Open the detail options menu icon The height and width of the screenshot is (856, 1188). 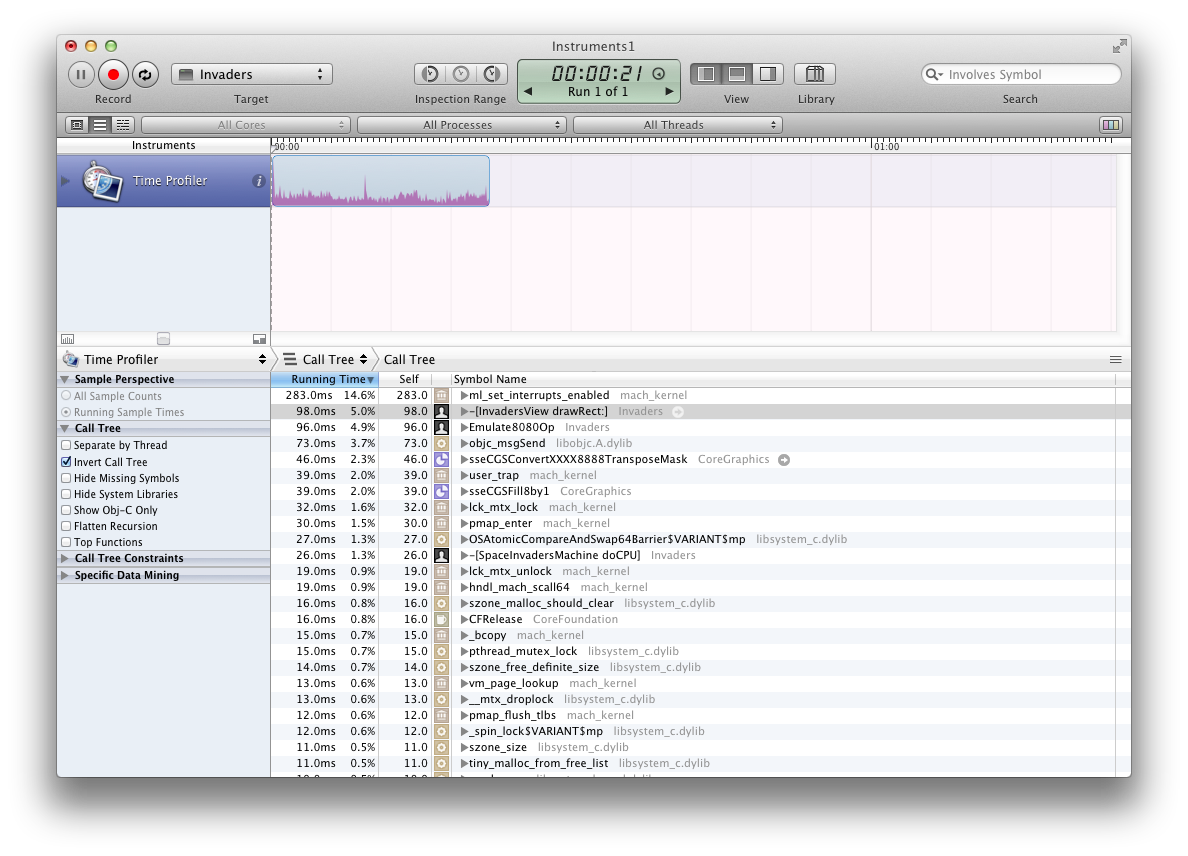point(1115,360)
